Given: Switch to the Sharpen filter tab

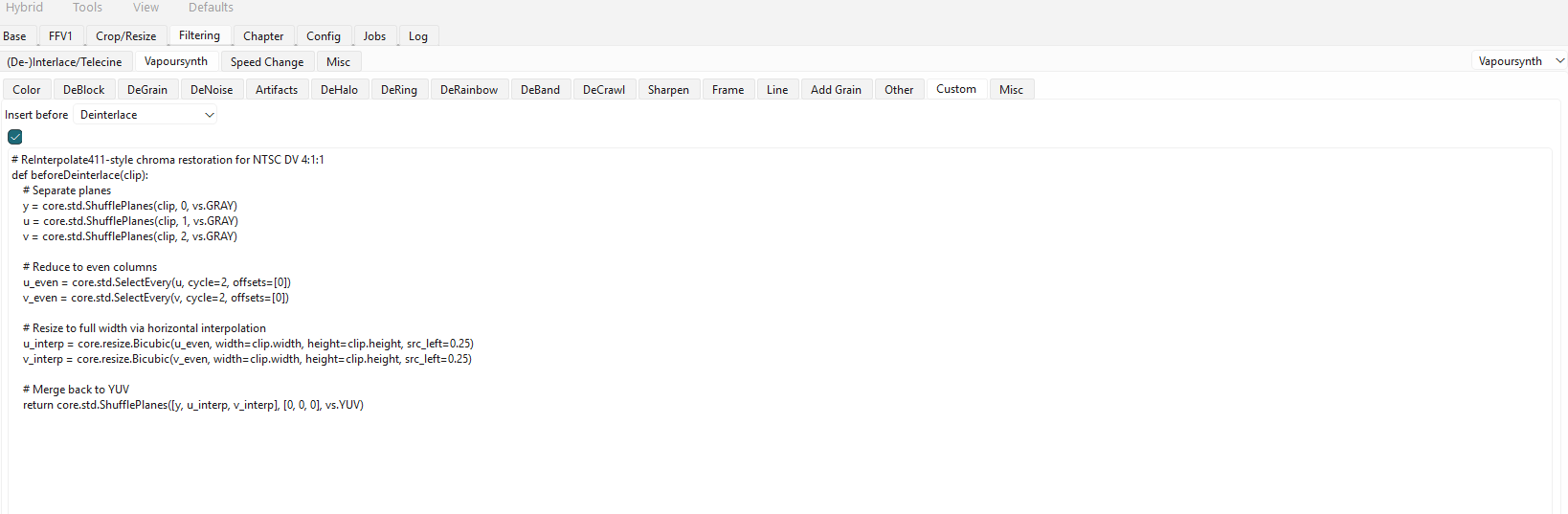Looking at the screenshot, I should 668,90.
